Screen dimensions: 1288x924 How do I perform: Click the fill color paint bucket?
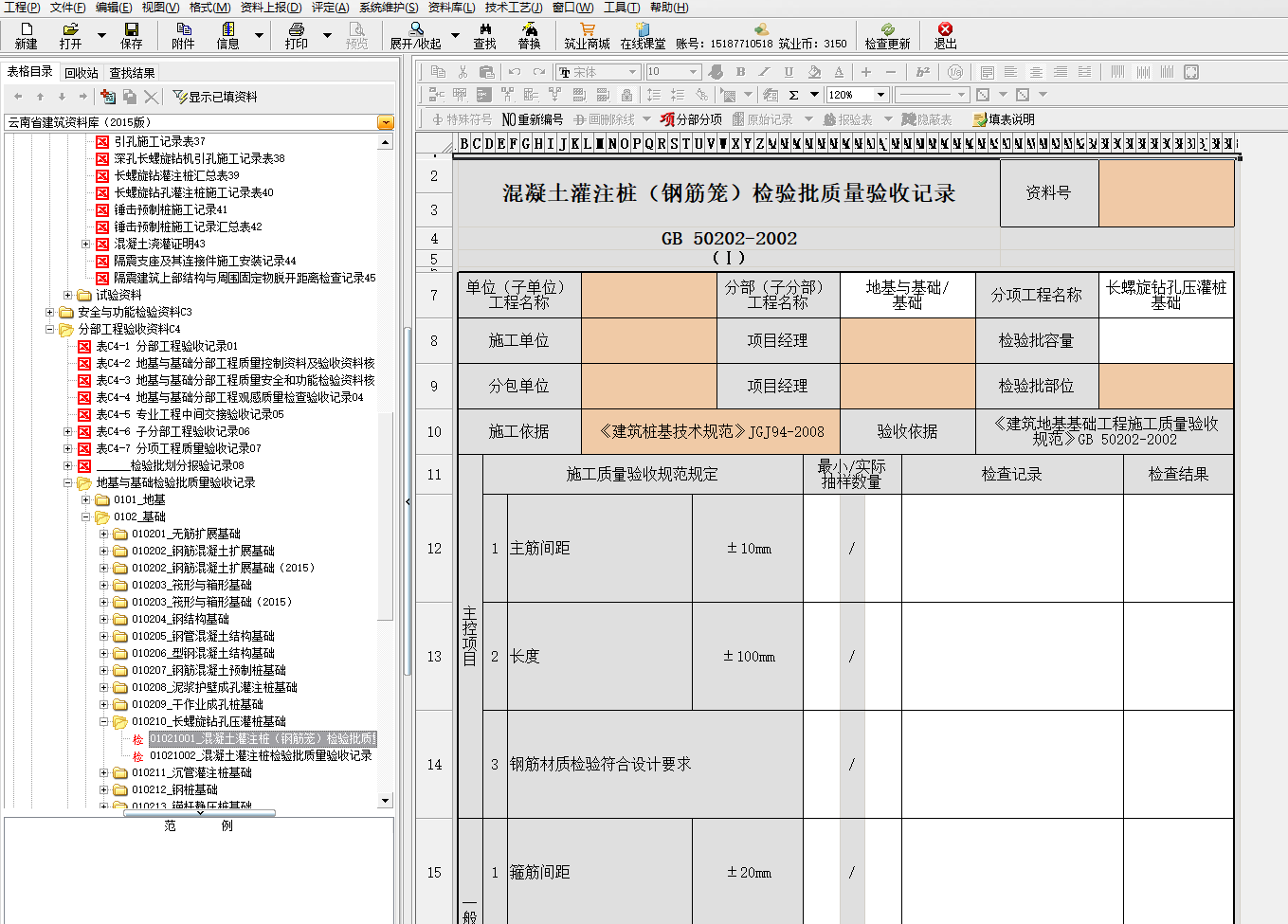coord(814,72)
